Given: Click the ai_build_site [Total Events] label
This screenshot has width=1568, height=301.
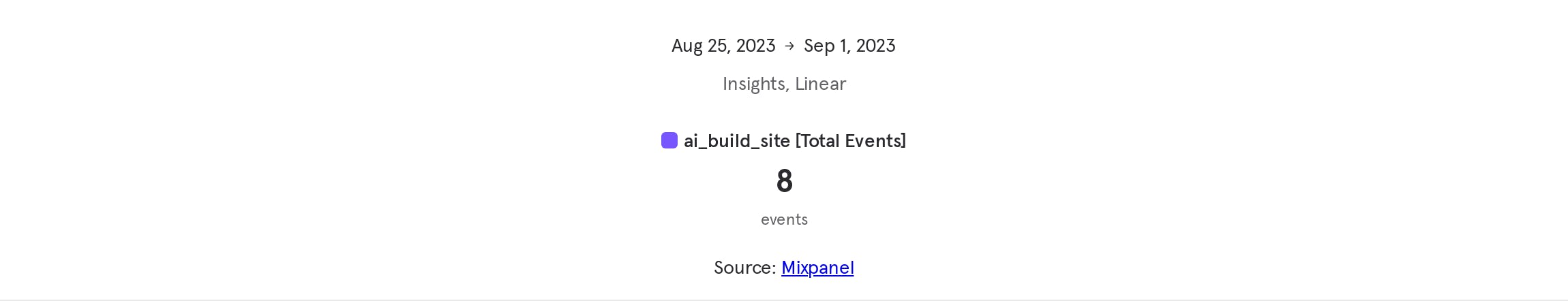Looking at the screenshot, I should point(795,141).
